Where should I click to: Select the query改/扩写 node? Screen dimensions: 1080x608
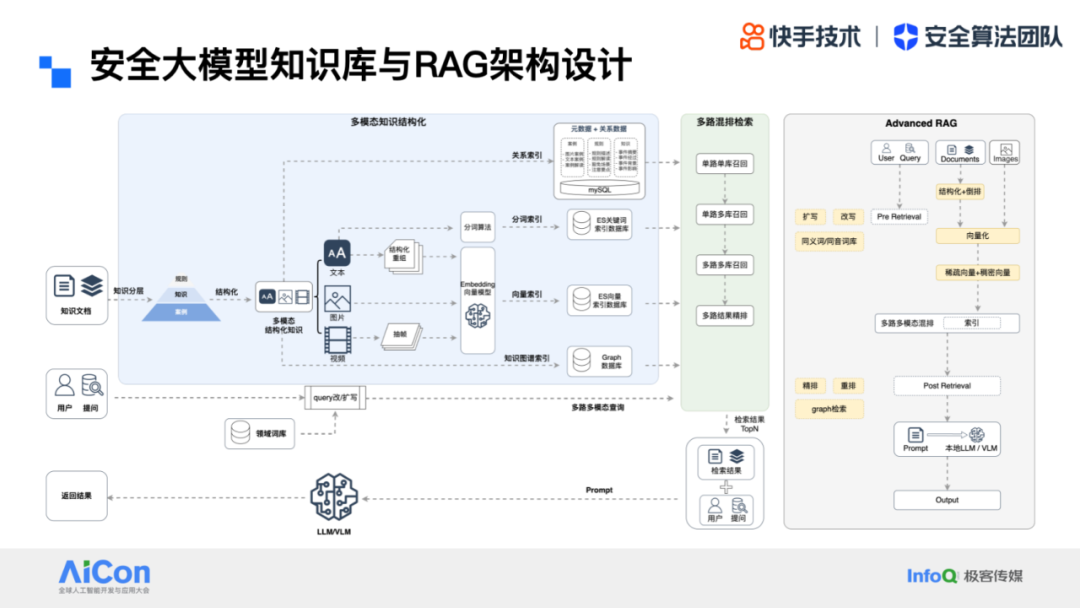tap(335, 397)
